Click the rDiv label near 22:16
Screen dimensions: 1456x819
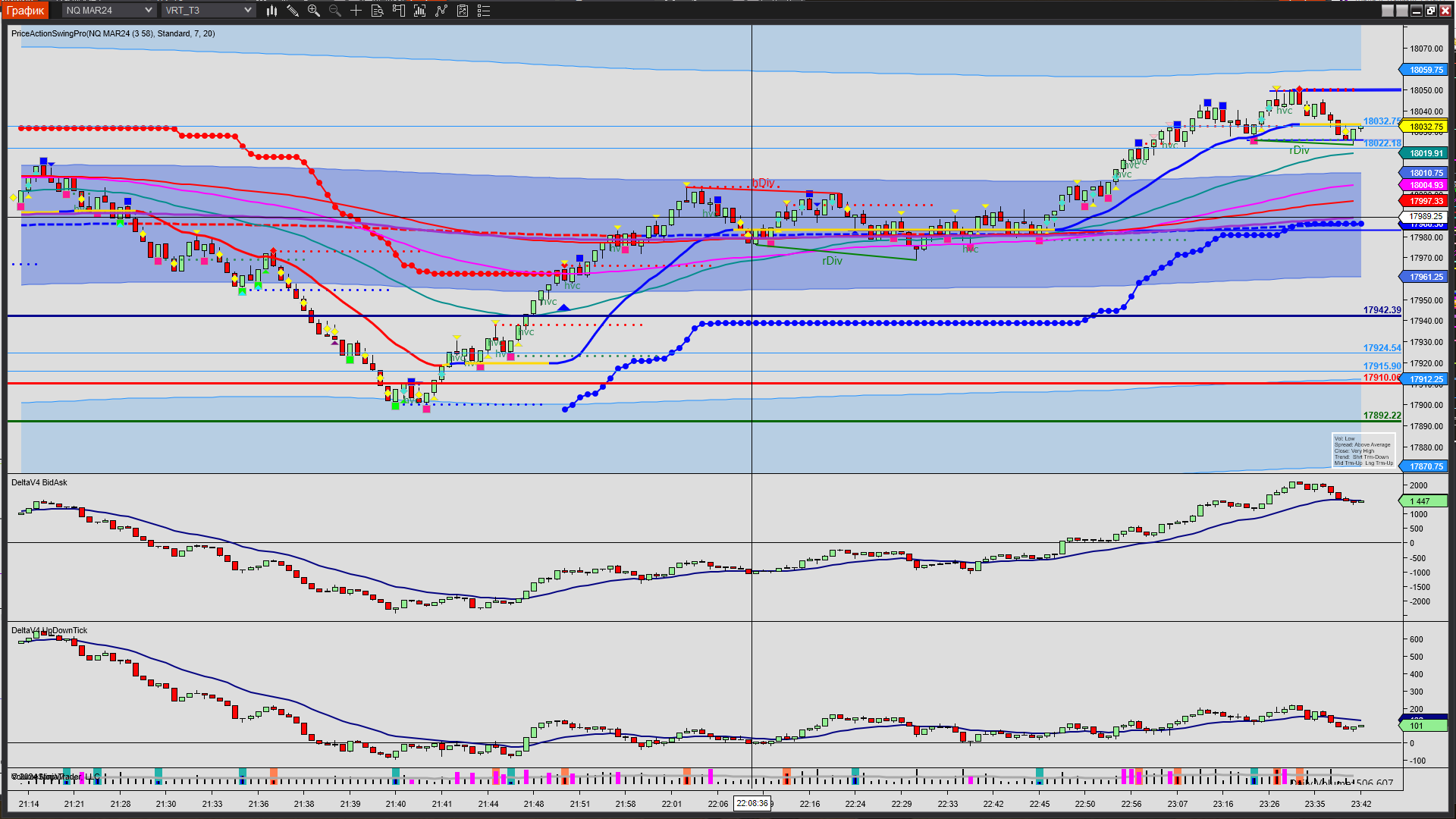pos(832,261)
